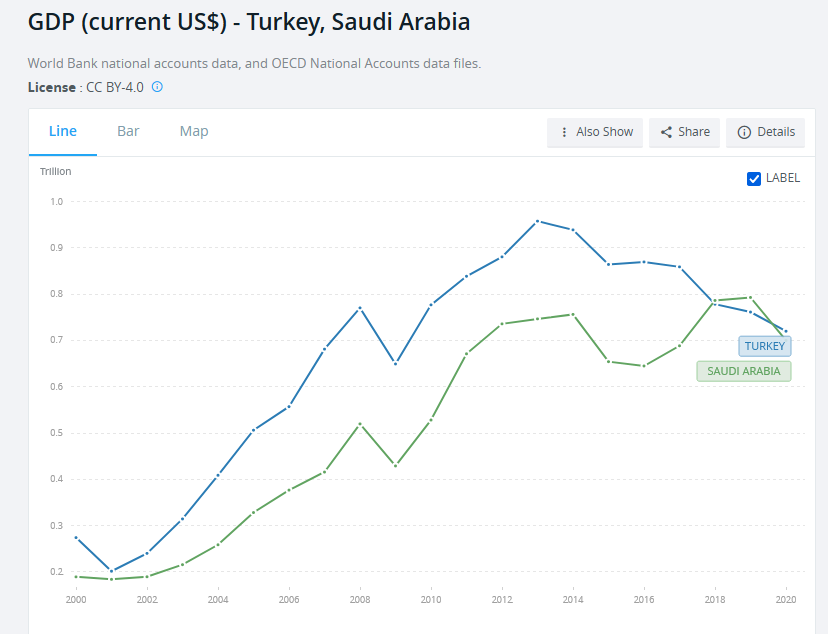Click the Share button label
The width and height of the screenshot is (828, 634).
coord(694,132)
